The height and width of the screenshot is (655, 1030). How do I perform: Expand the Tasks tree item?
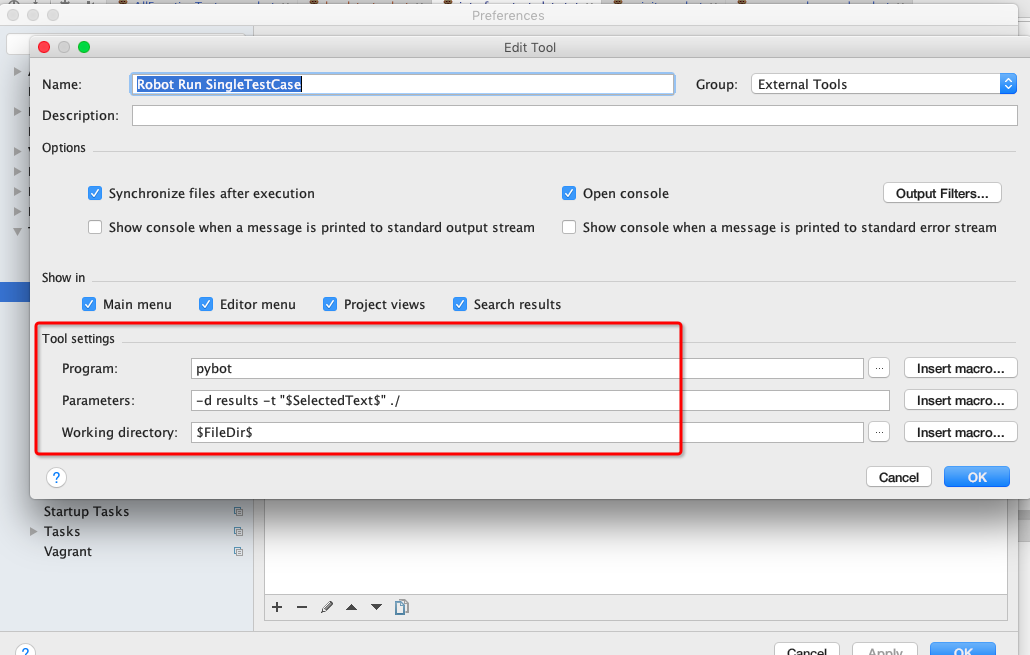click(35, 532)
